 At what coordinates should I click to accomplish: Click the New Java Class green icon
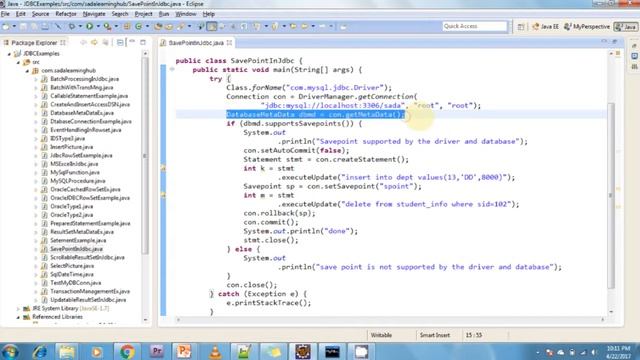[x=139, y=27]
